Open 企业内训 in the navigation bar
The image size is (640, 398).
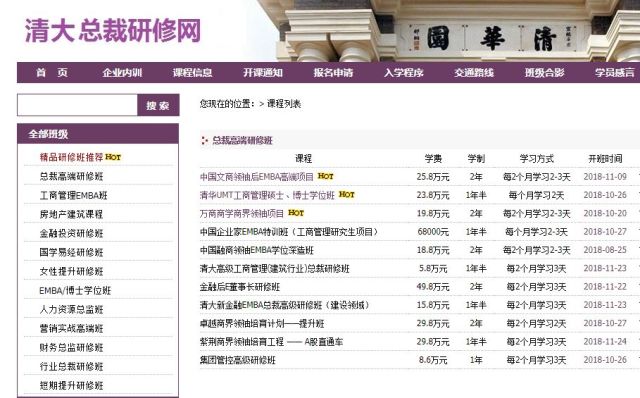(x=122, y=73)
